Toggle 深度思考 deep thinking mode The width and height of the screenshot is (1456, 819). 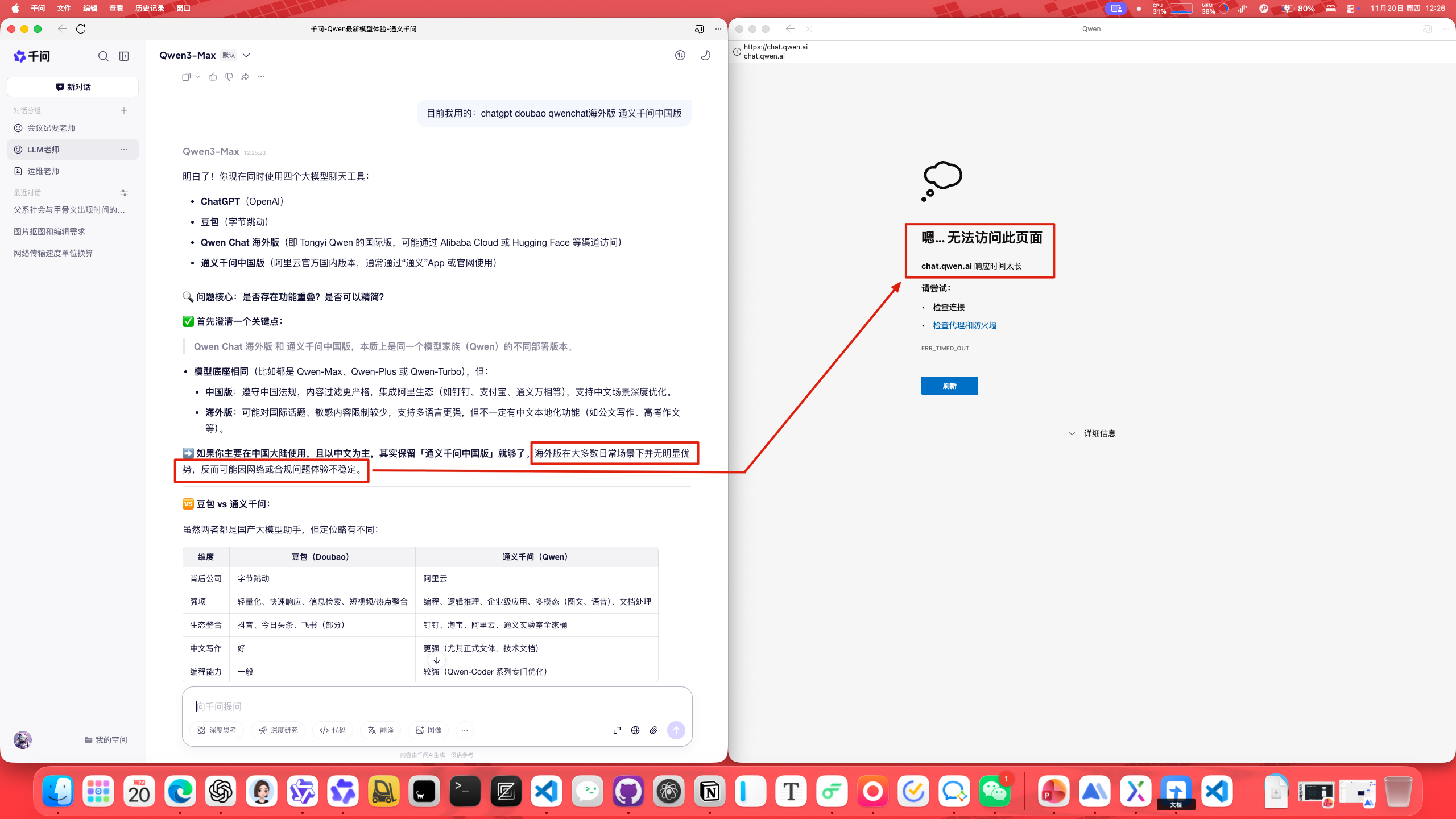coord(217,730)
